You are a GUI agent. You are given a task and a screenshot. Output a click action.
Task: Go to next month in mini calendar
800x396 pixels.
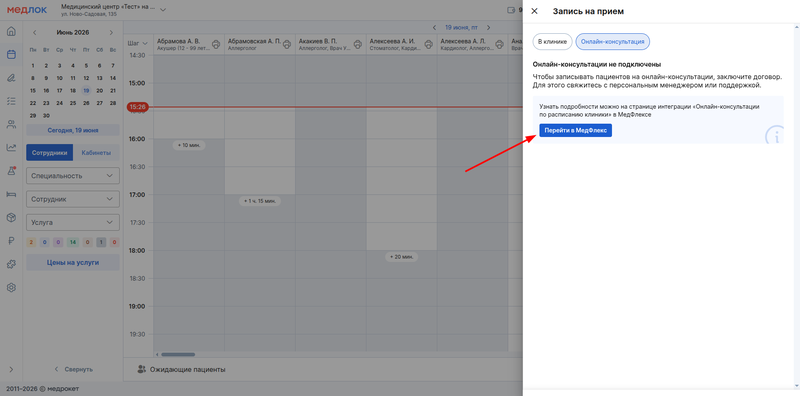point(111,32)
